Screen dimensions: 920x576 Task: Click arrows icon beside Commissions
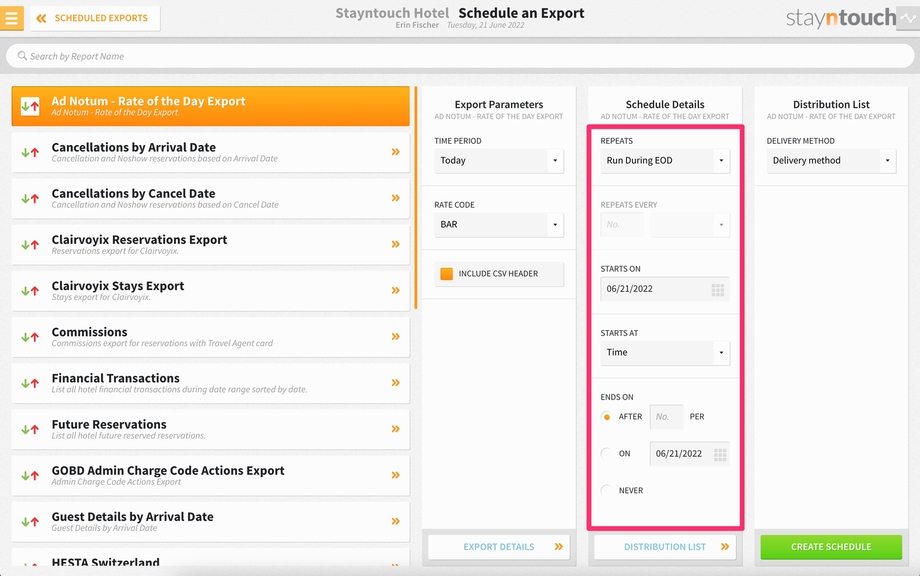click(x=30, y=337)
